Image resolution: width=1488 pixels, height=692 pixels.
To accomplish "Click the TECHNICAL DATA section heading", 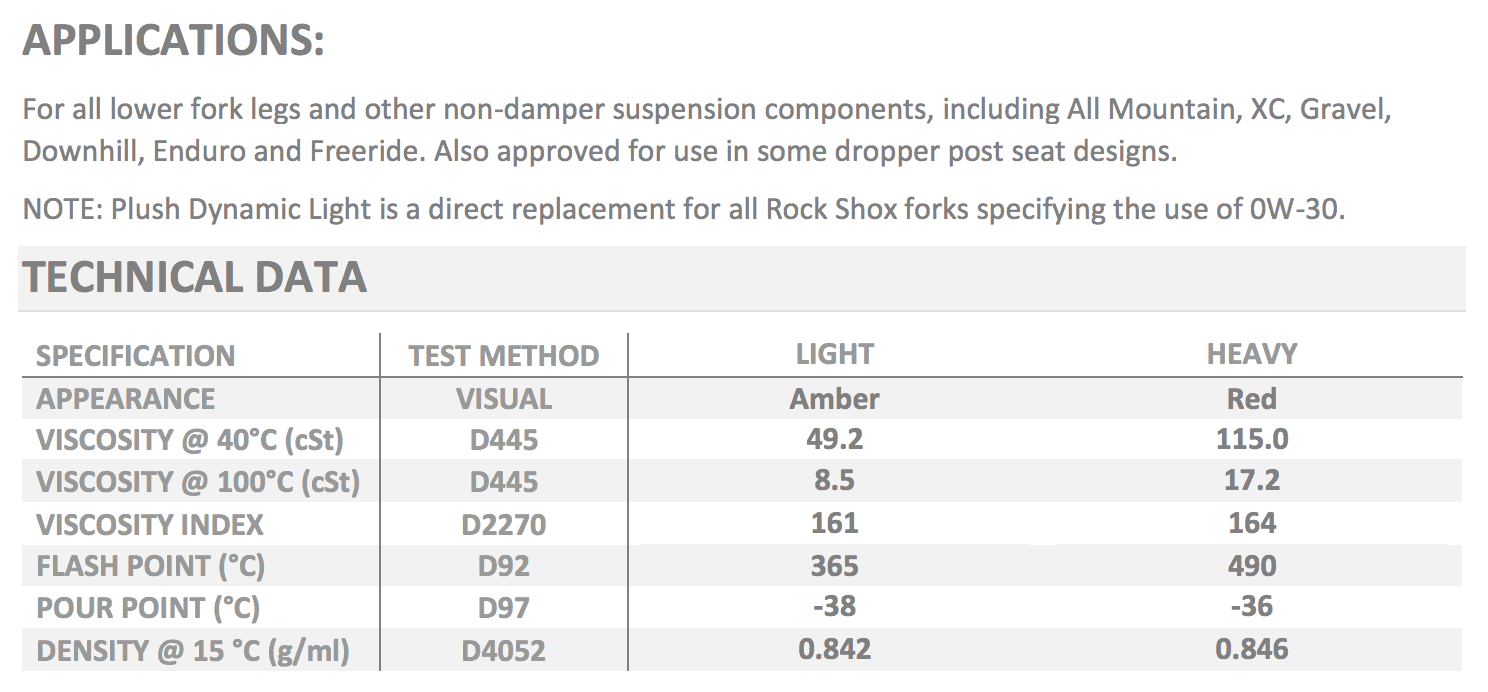I will (195, 277).
